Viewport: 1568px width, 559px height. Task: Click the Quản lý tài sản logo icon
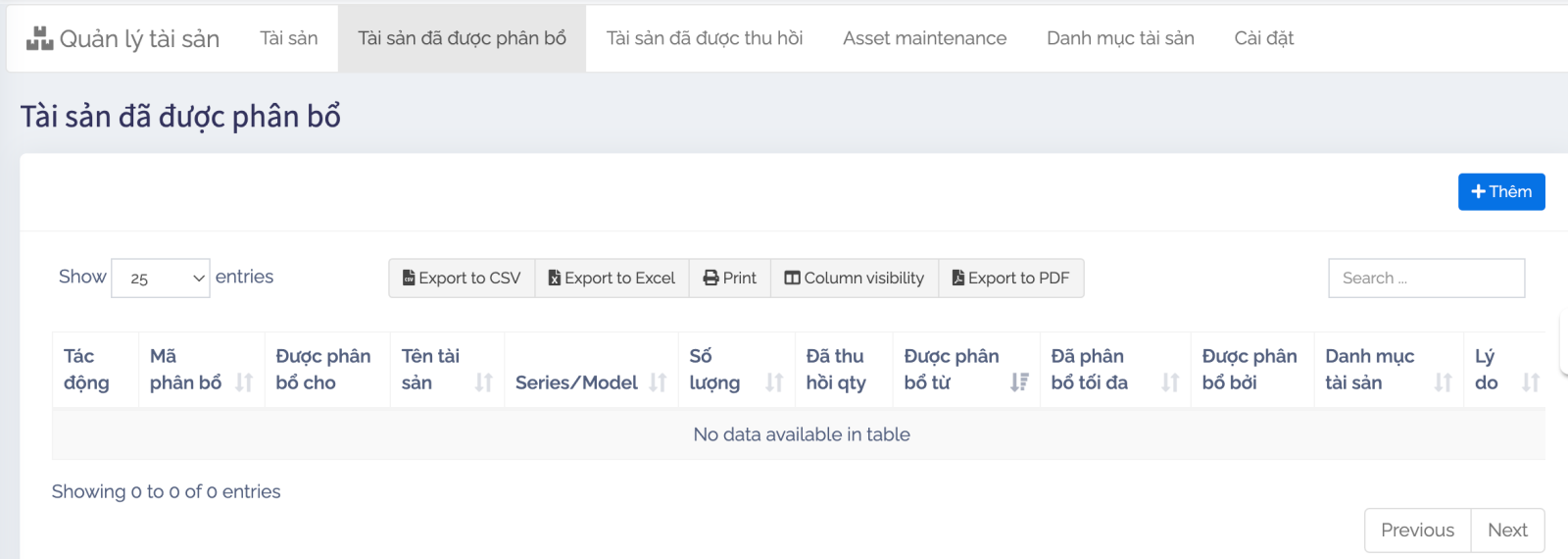coord(40,39)
